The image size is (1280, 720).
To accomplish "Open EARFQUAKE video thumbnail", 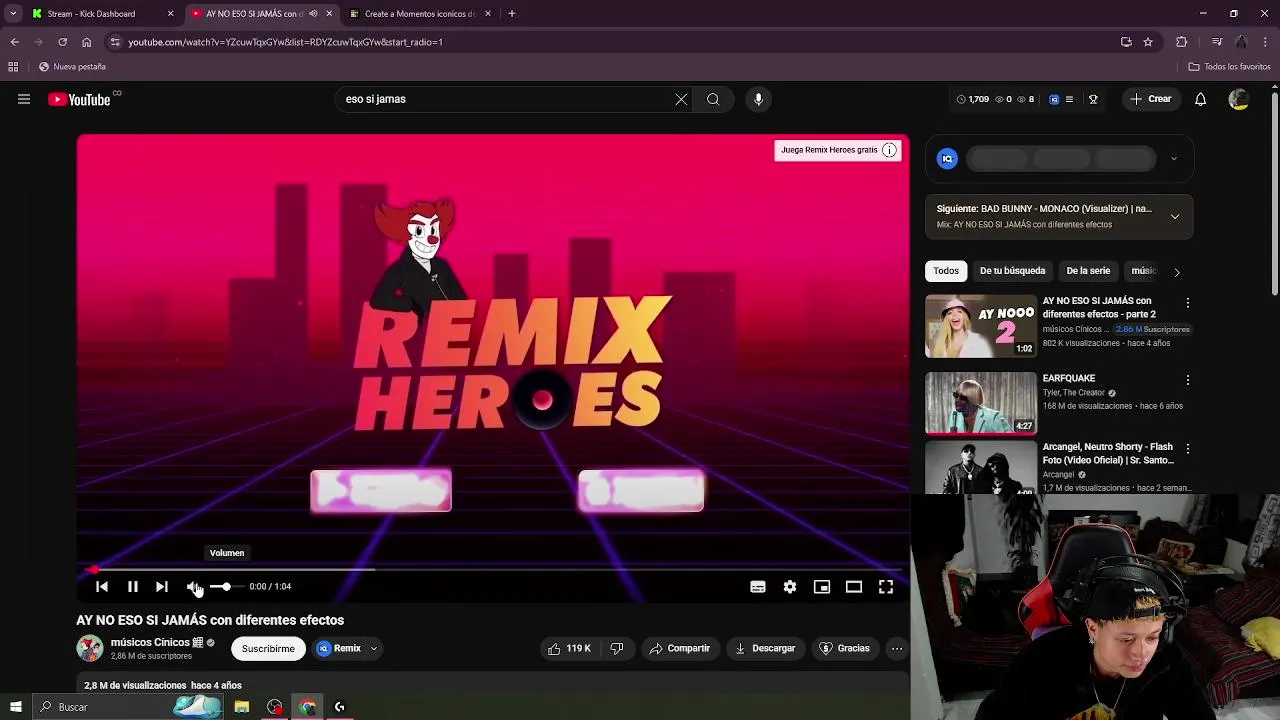I will pyautogui.click(x=981, y=403).
